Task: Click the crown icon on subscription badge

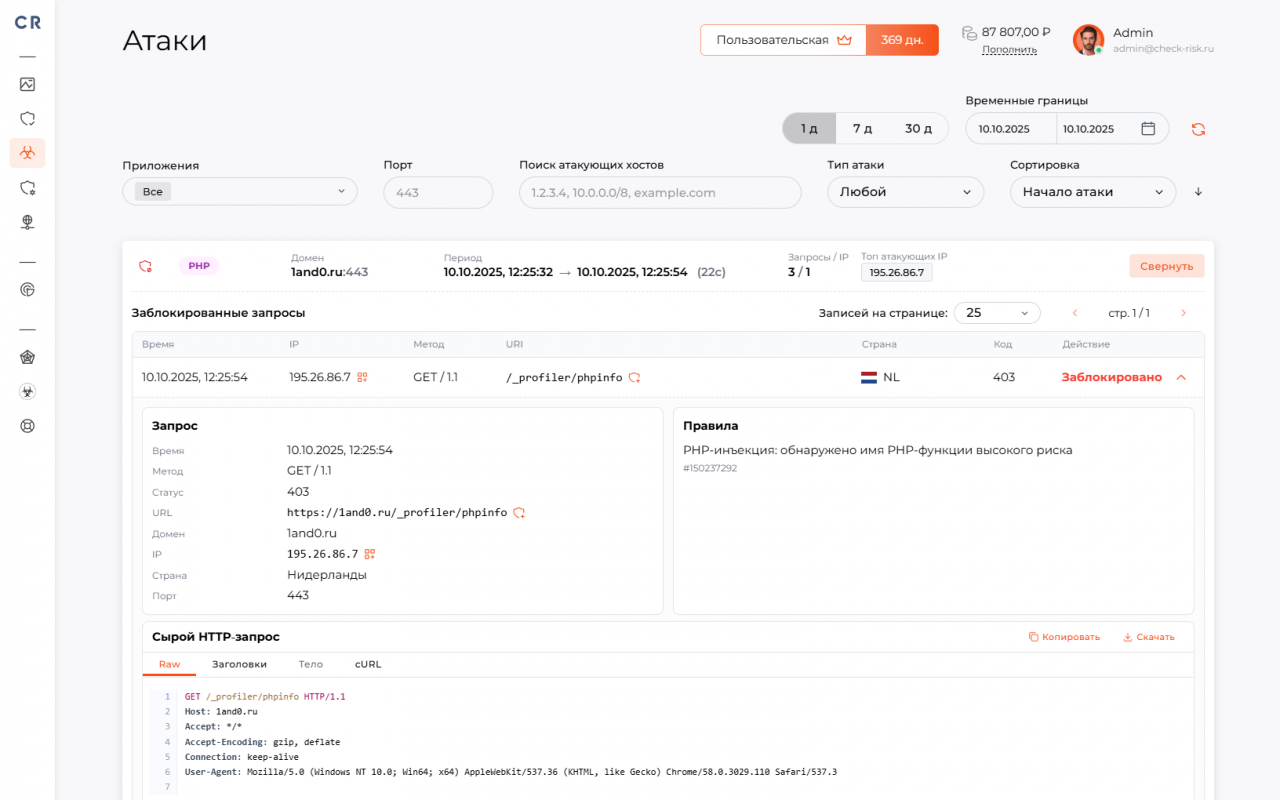Action: click(x=844, y=40)
